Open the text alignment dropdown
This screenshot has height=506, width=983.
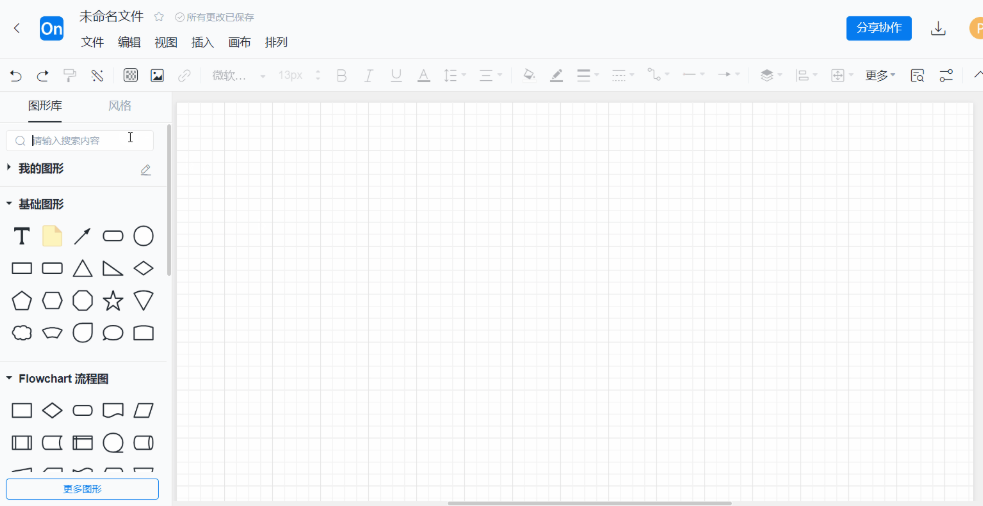click(x=491, y=76)
